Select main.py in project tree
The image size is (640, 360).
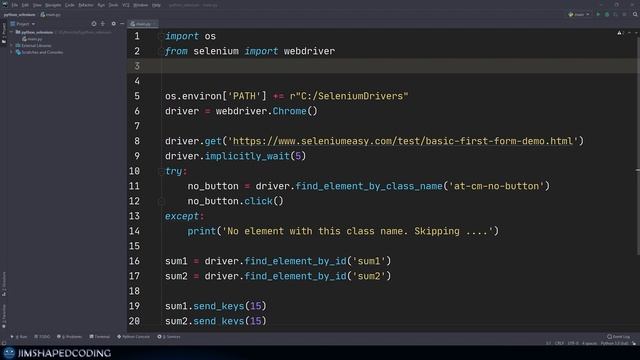tap(33, 39)
